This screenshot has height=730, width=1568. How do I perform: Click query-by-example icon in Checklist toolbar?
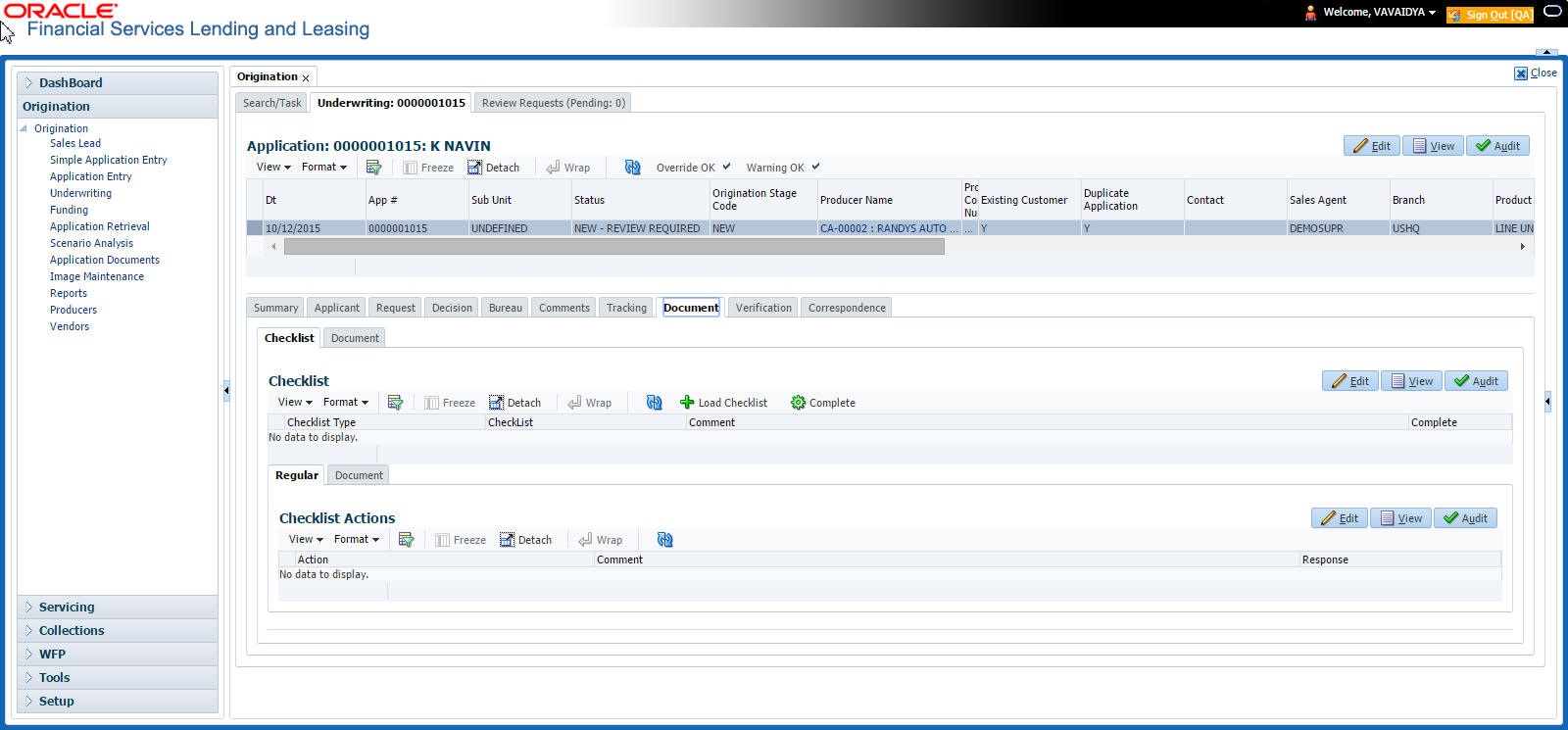395,403
